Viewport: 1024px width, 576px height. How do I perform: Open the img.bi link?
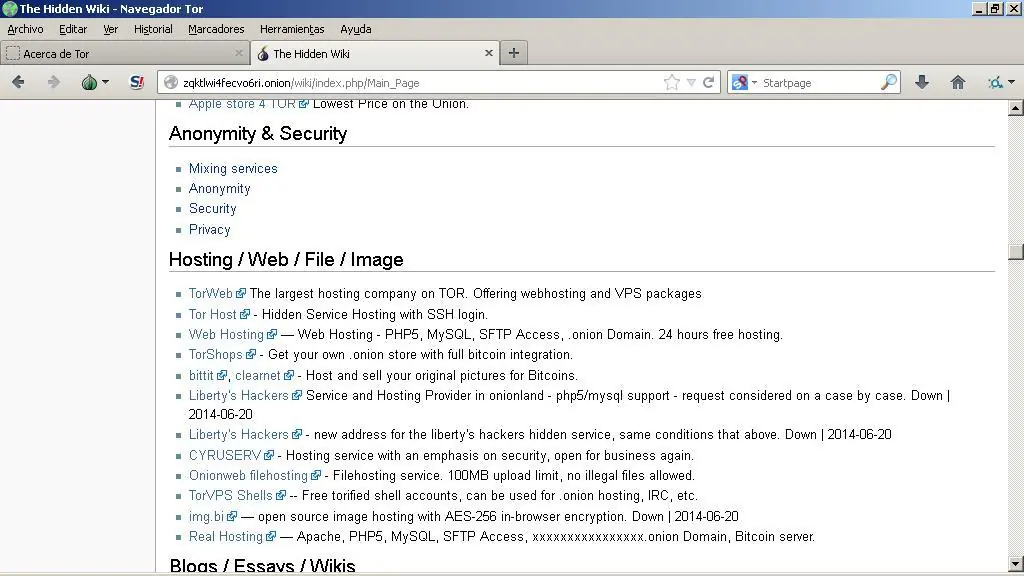pos(206,517)
